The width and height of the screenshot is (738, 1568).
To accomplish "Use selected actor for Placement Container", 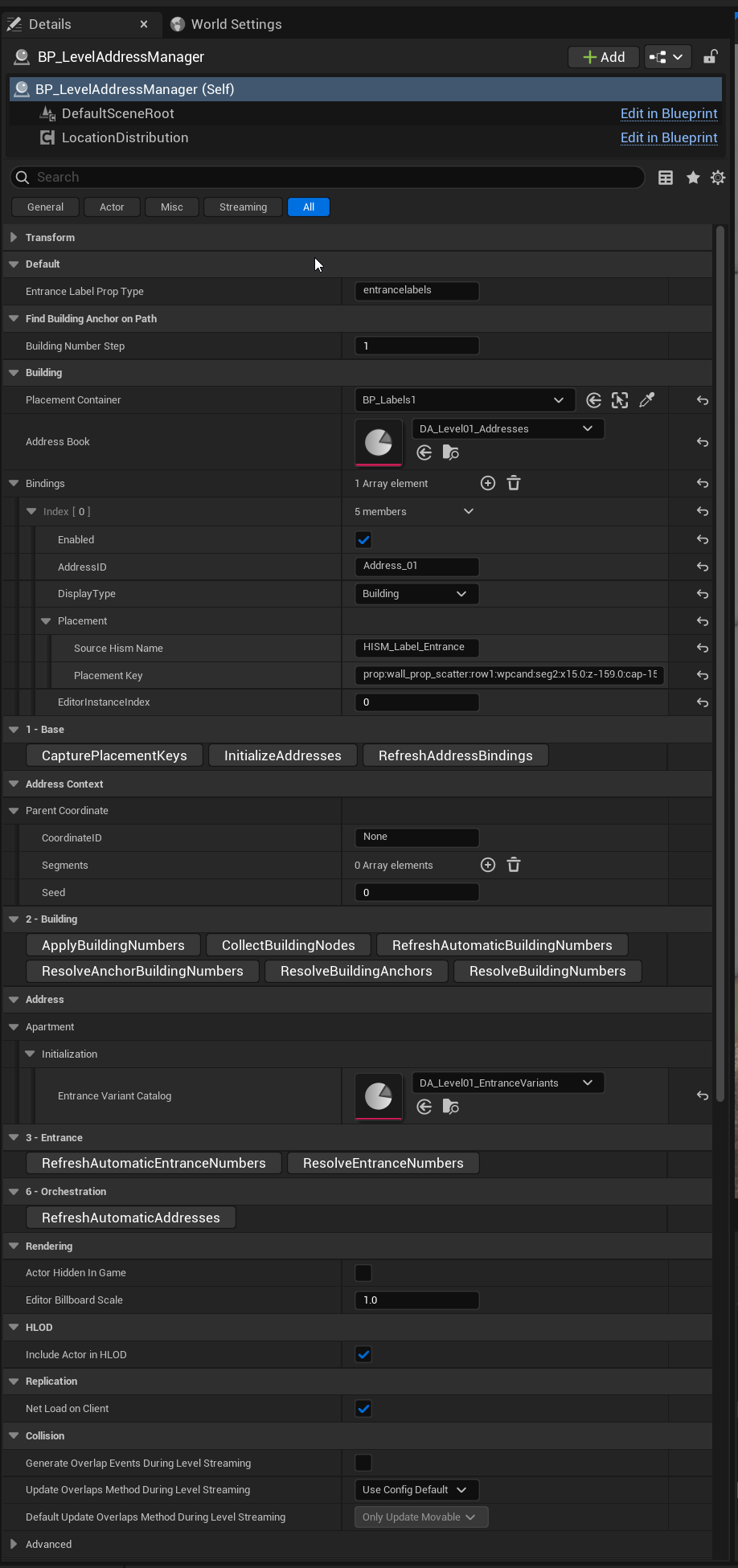I will 594,400.
